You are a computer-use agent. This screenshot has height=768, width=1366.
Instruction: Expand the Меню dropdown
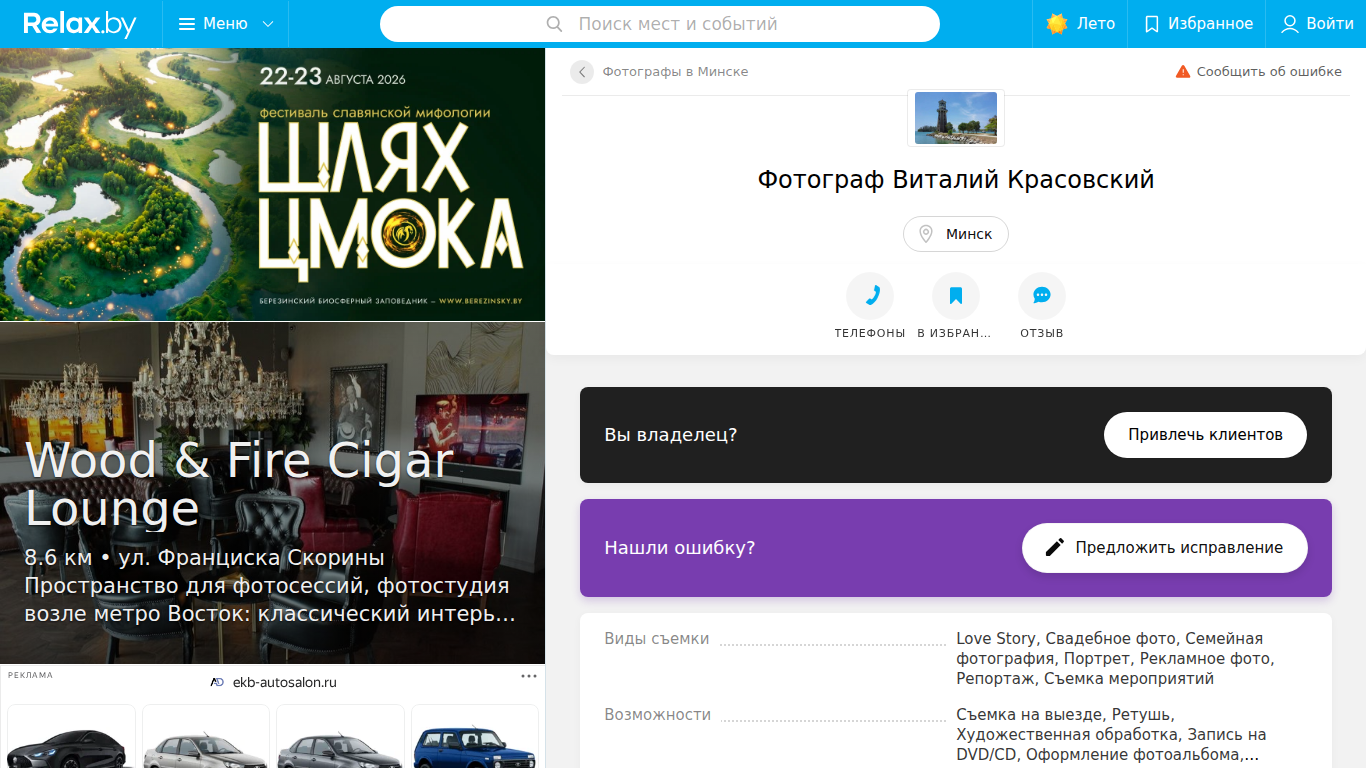[x=226, y=24]
